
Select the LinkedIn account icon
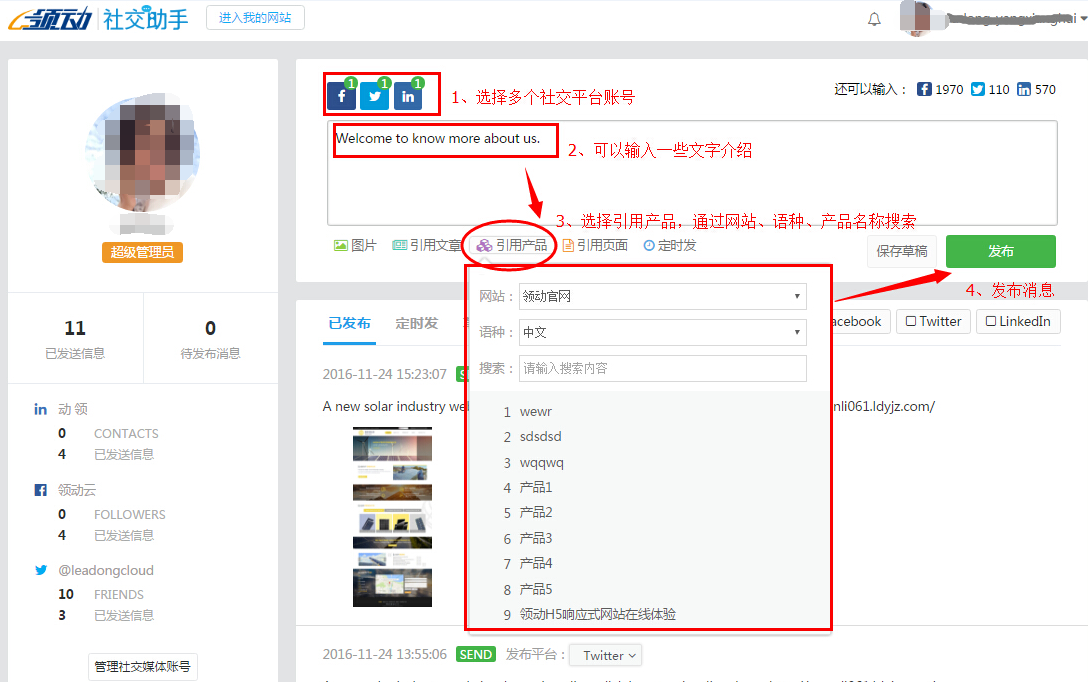pyautogui.click(x=407, y=96)
